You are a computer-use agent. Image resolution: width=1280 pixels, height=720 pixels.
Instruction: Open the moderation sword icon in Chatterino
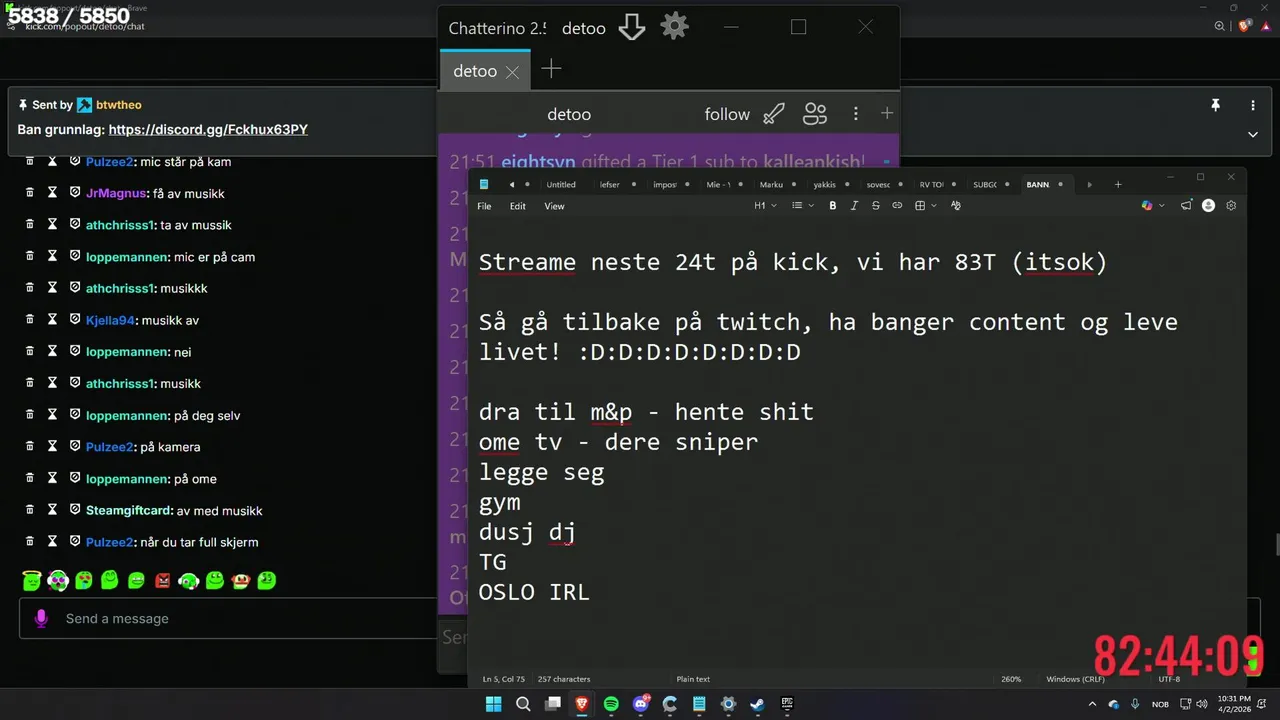774,114
